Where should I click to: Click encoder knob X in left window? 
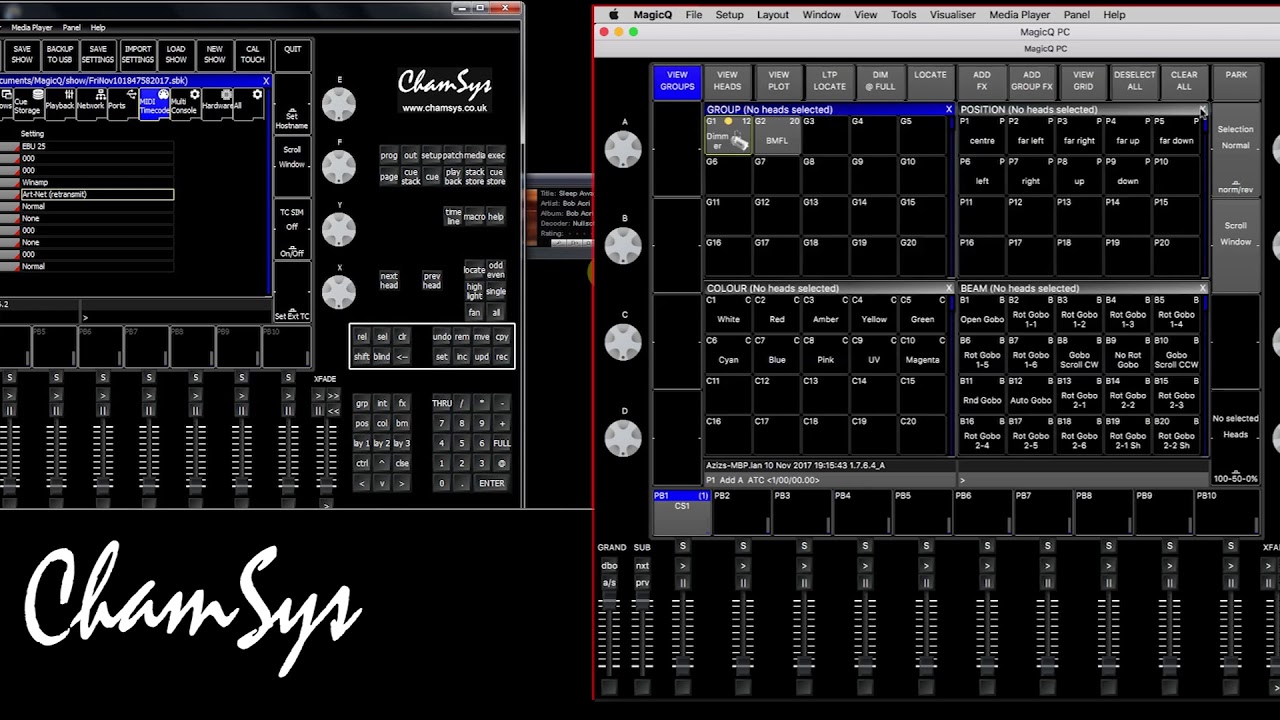point(339,291)
